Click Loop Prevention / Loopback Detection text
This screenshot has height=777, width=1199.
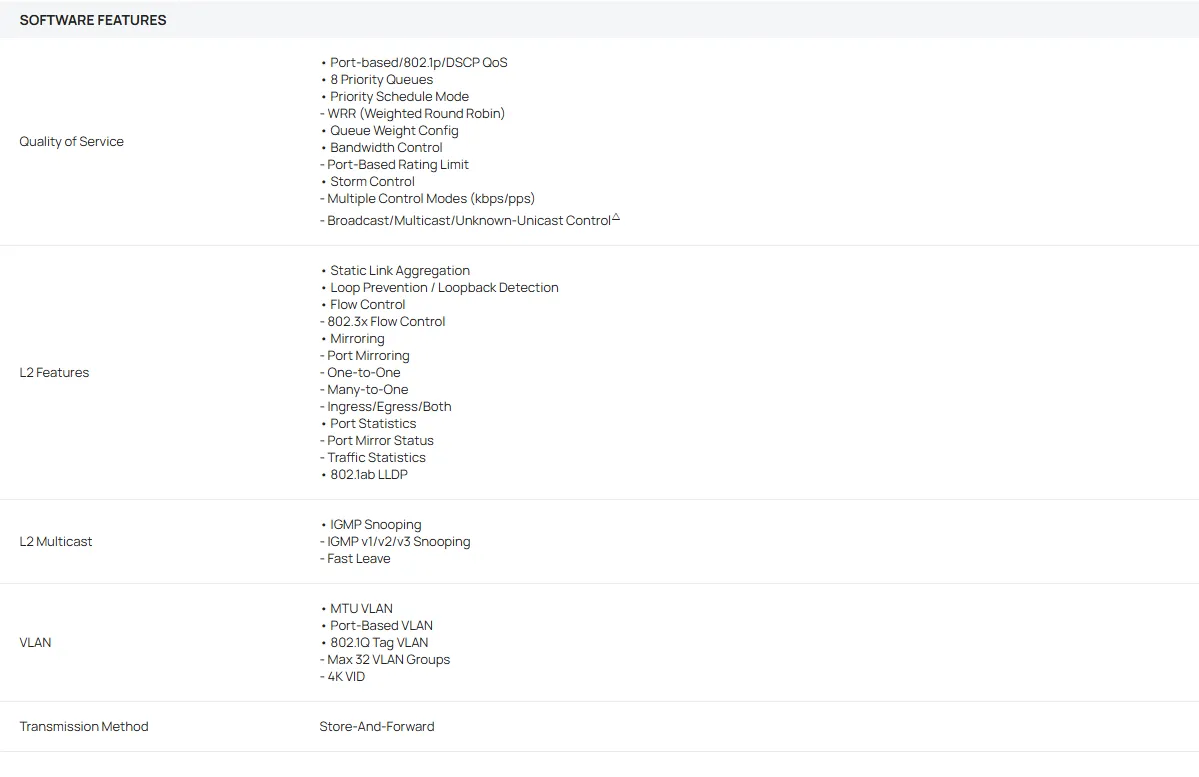(444, 288)
